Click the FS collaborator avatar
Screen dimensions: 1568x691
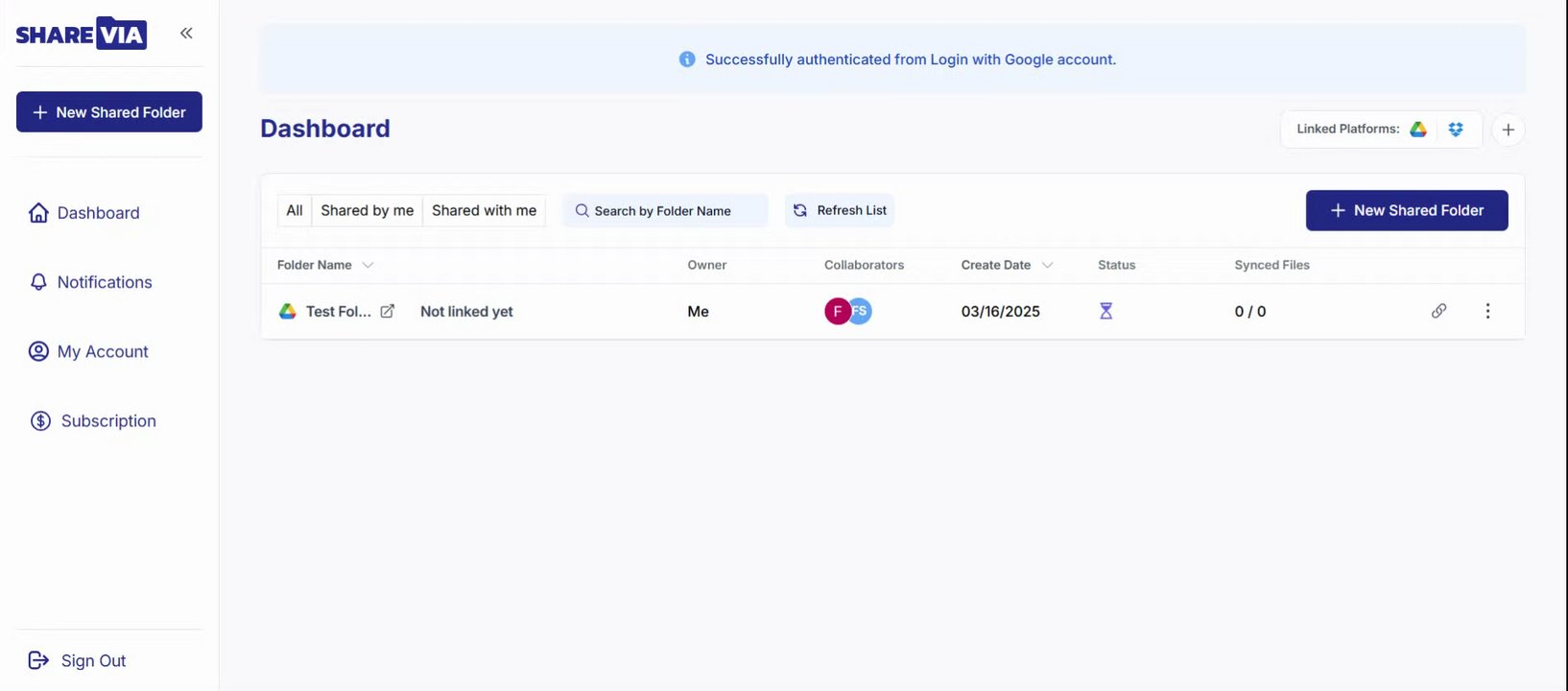click(x=862, y=311)
